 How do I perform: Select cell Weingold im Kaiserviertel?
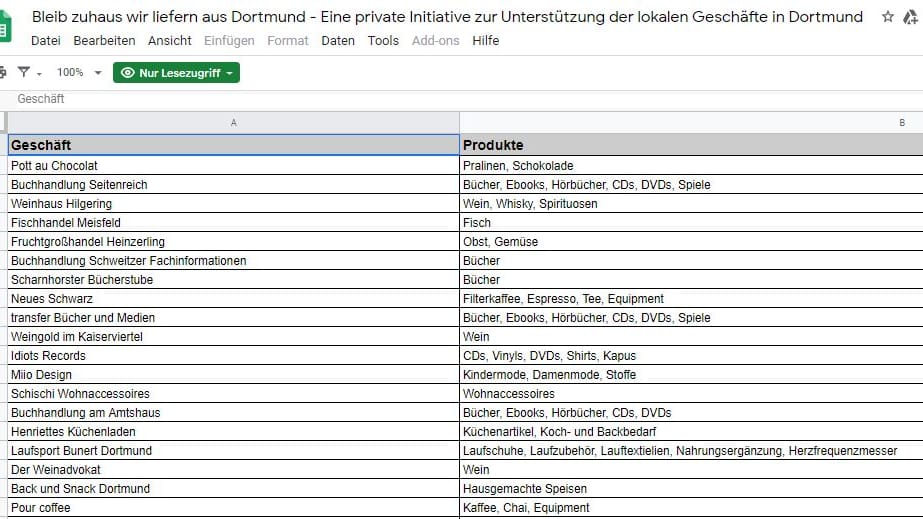coord(234,337)
